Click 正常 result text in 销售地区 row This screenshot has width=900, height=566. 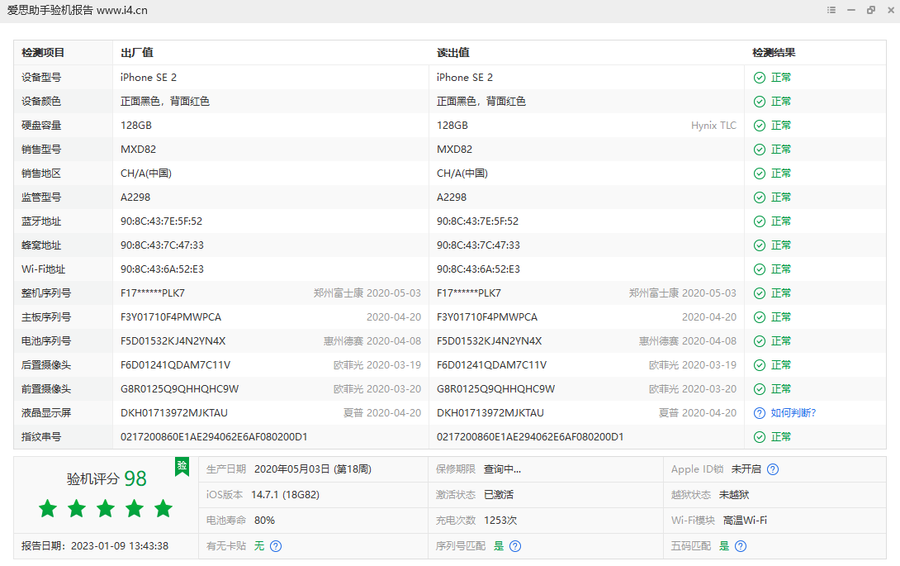click(x=781, y=173)
